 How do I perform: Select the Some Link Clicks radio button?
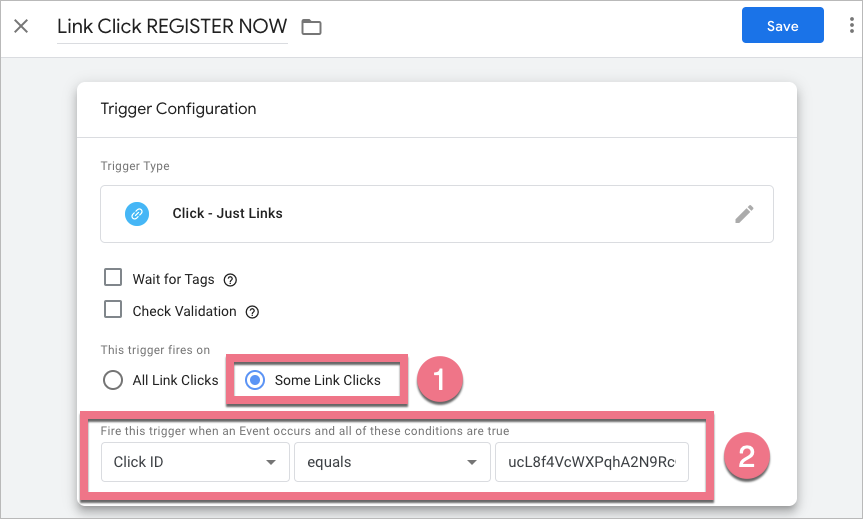(x=255, y=380)
